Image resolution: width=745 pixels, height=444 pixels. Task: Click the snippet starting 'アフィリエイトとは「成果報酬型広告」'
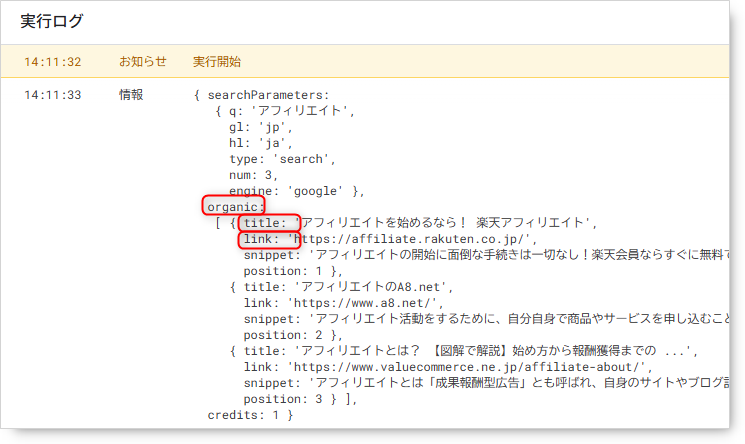point(520,383)
